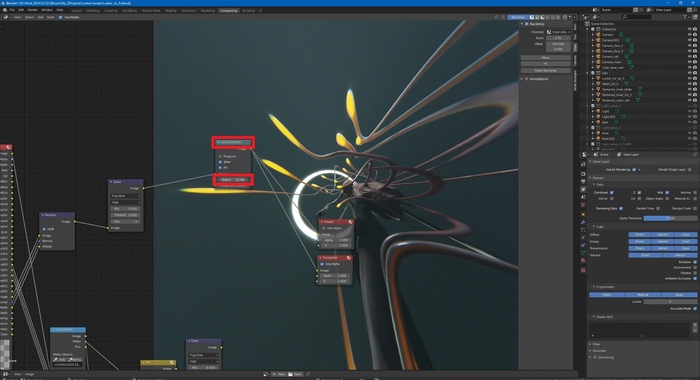The height and width of the screenshot is (380, 700).
Task: Open Fog Glow dropdown in upper Glare node
Action: point(125,196)
